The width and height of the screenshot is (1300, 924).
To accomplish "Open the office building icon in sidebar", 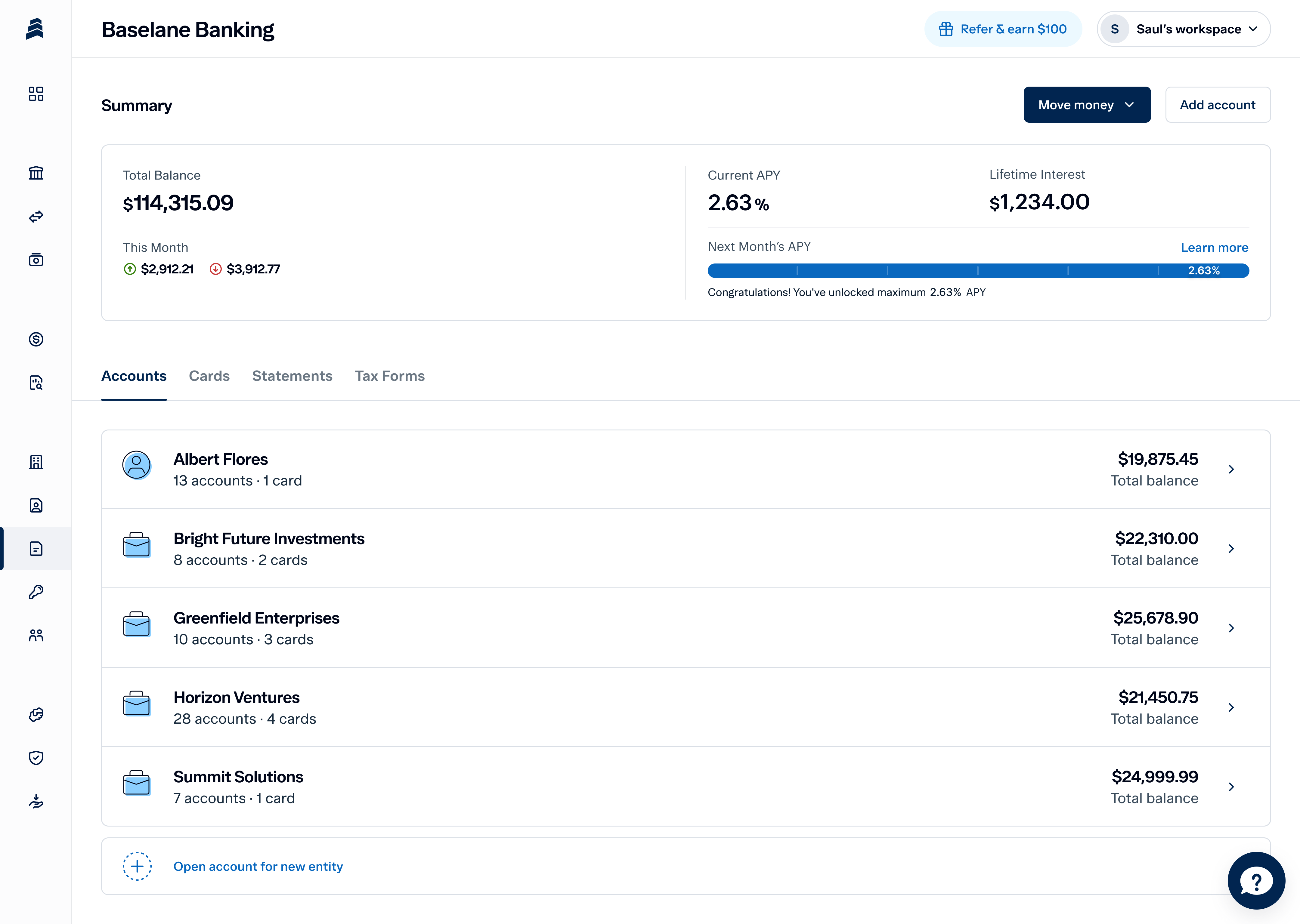I will click(36, 462).
